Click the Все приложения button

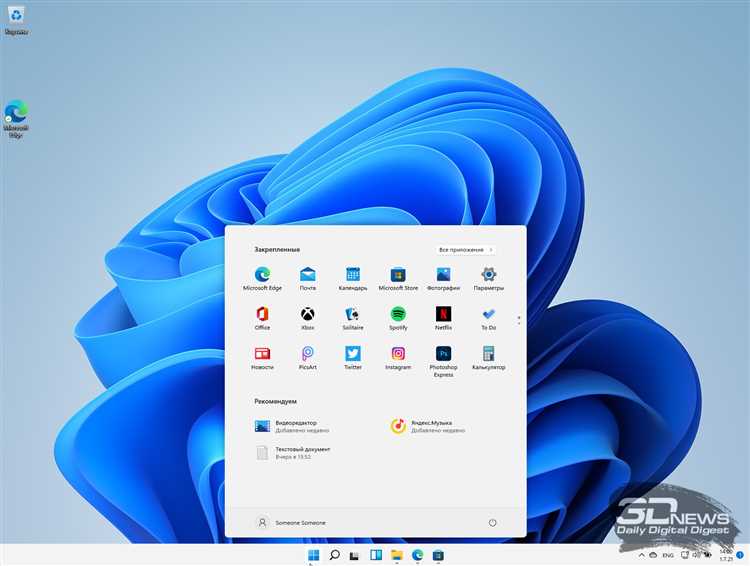tap(466, 250)
